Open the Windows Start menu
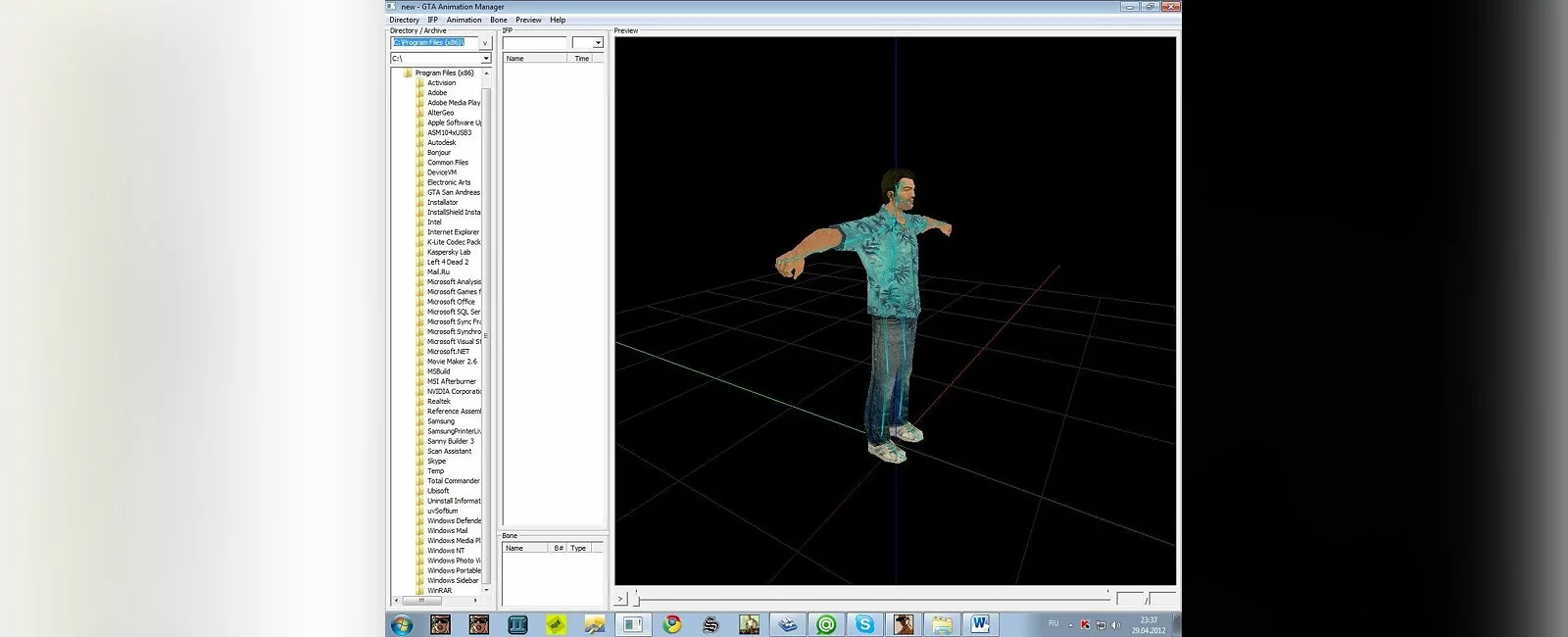 point(401,624)
